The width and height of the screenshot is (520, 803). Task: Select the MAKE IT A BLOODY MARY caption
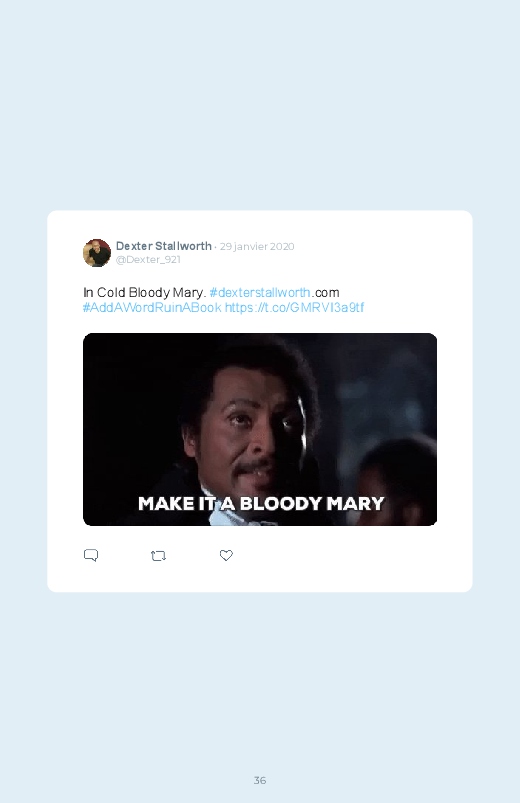[x=261, y=503]
